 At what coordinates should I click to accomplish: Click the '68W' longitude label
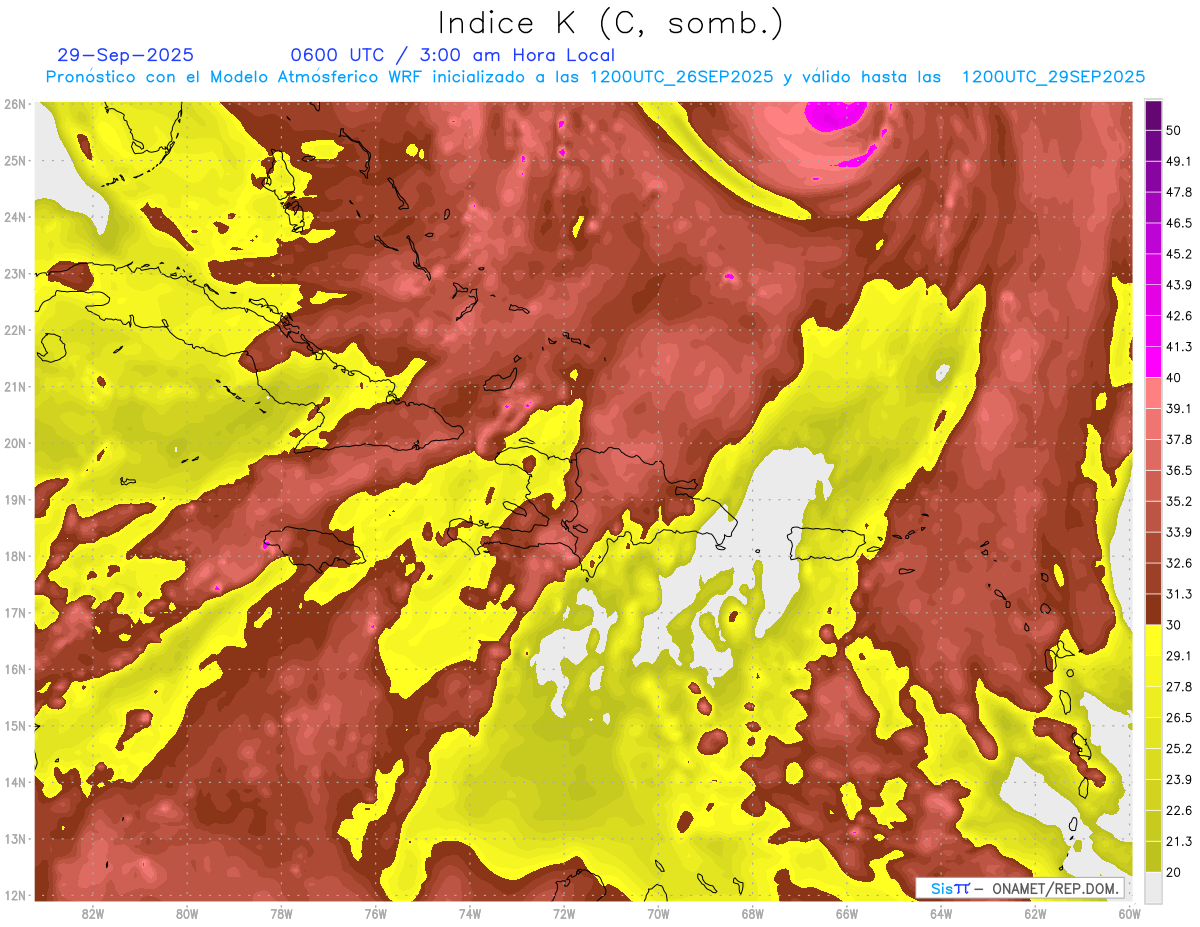point(752,914)
